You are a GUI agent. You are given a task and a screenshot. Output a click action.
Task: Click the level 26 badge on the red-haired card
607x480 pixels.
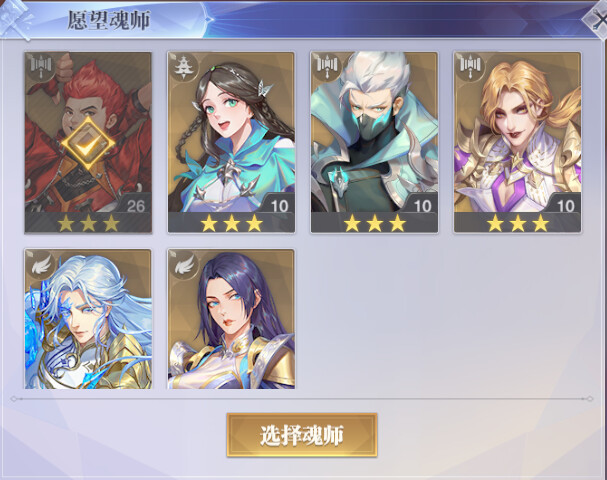[135, 205]
